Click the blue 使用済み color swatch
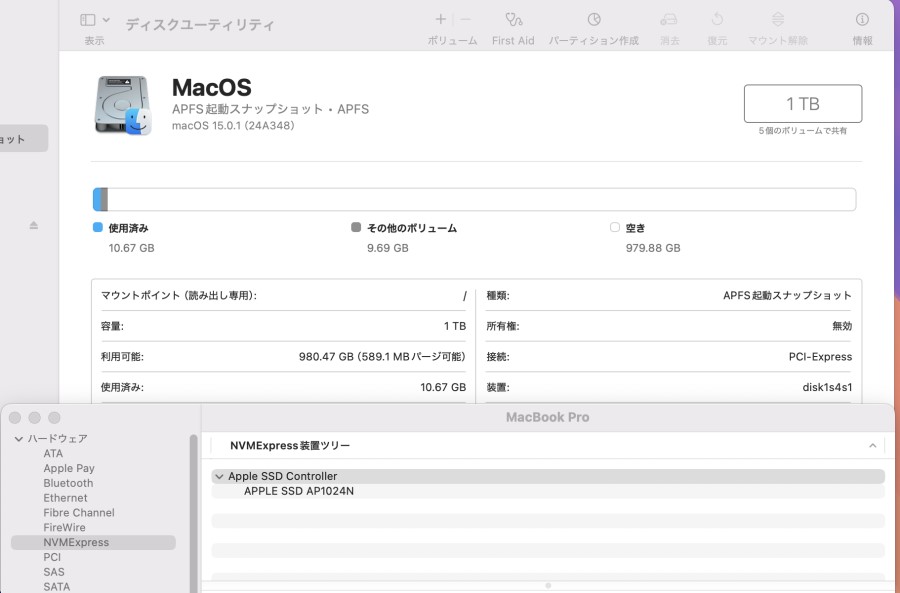The width and height of the screenshot is (900, 593). point(98,227)
